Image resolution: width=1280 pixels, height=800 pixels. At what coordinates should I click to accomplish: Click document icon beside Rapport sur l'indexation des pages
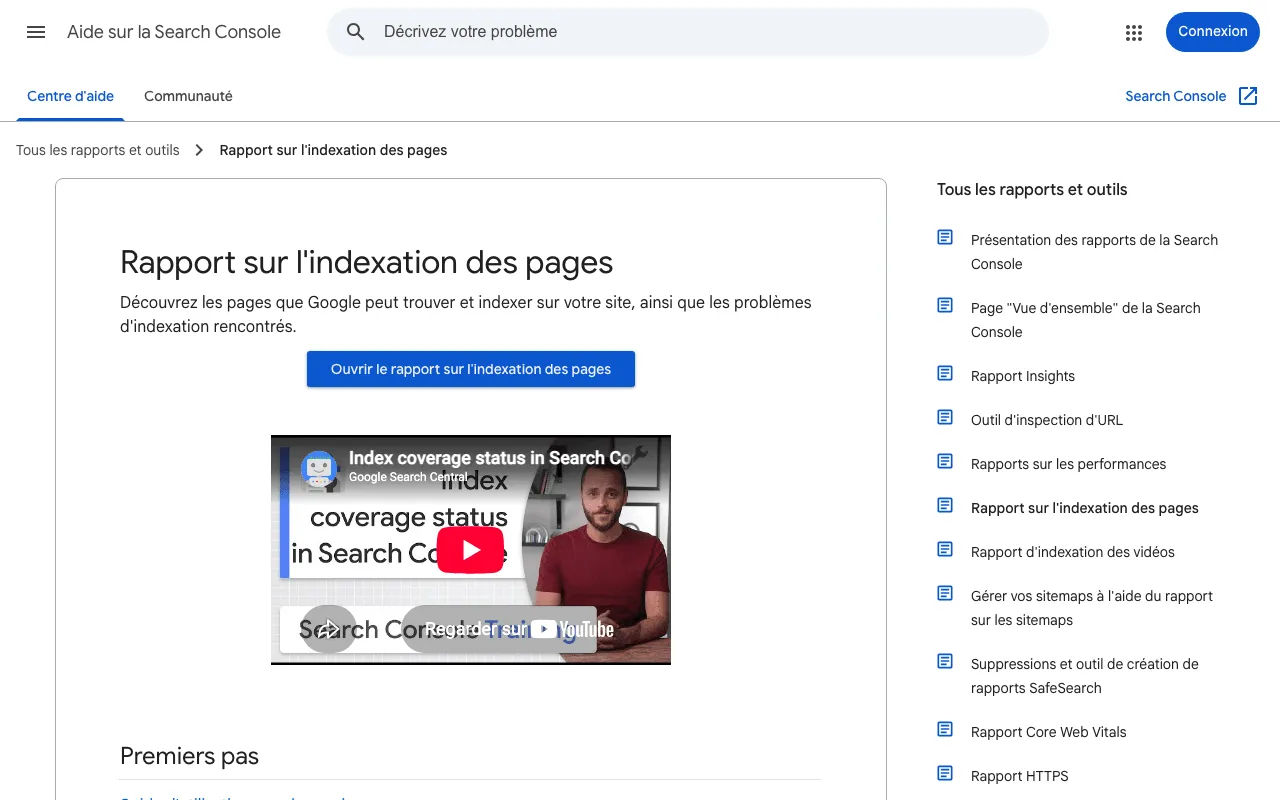coord(945,505)
